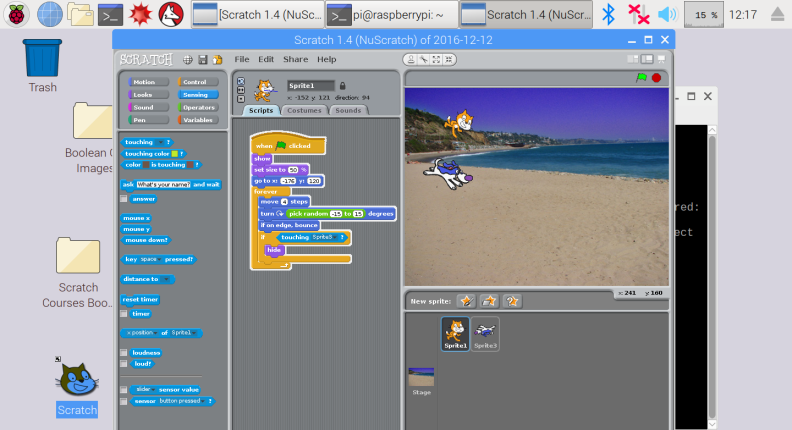The image size is (792, 430).
Task: Select the Pen block category
Action: pyautogui.click(x=148, y=120)
